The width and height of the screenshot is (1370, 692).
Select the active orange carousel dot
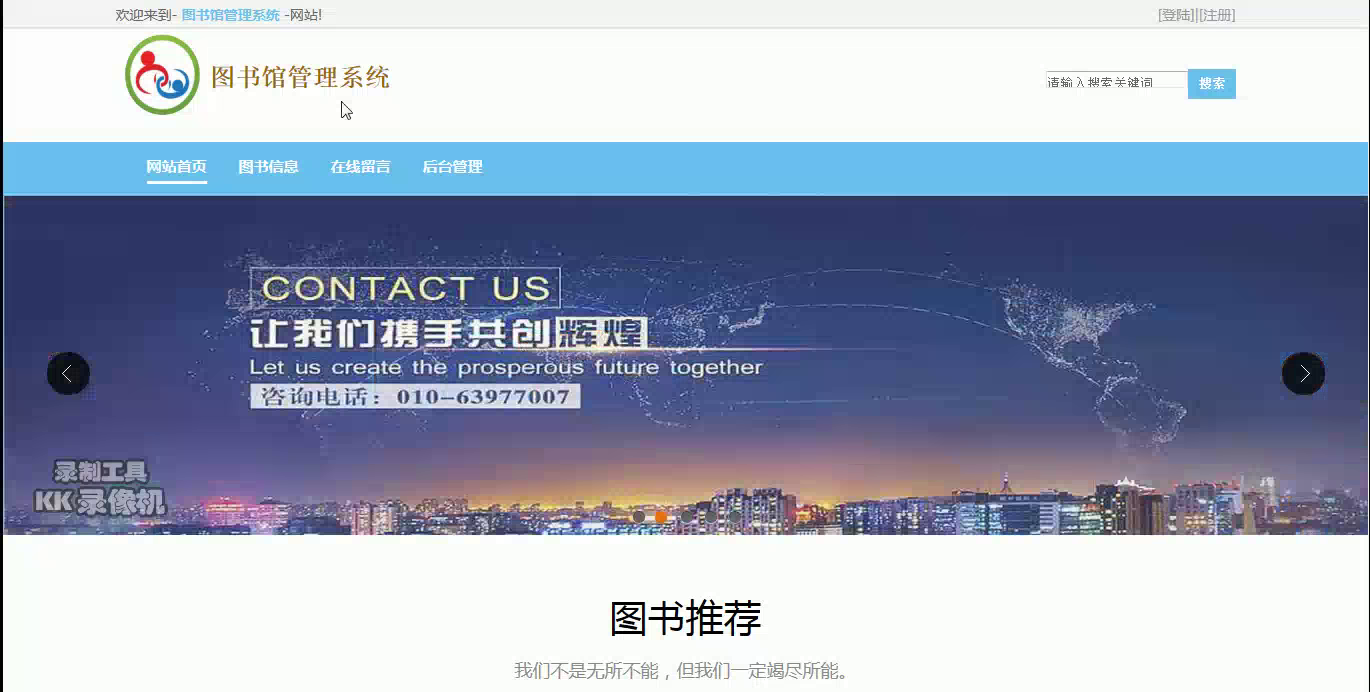[x=661, y=517]
